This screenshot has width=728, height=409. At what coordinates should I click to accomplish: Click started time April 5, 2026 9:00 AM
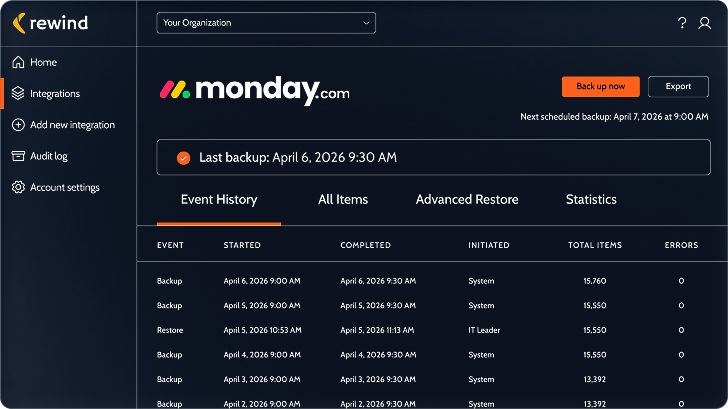(262, 305)
